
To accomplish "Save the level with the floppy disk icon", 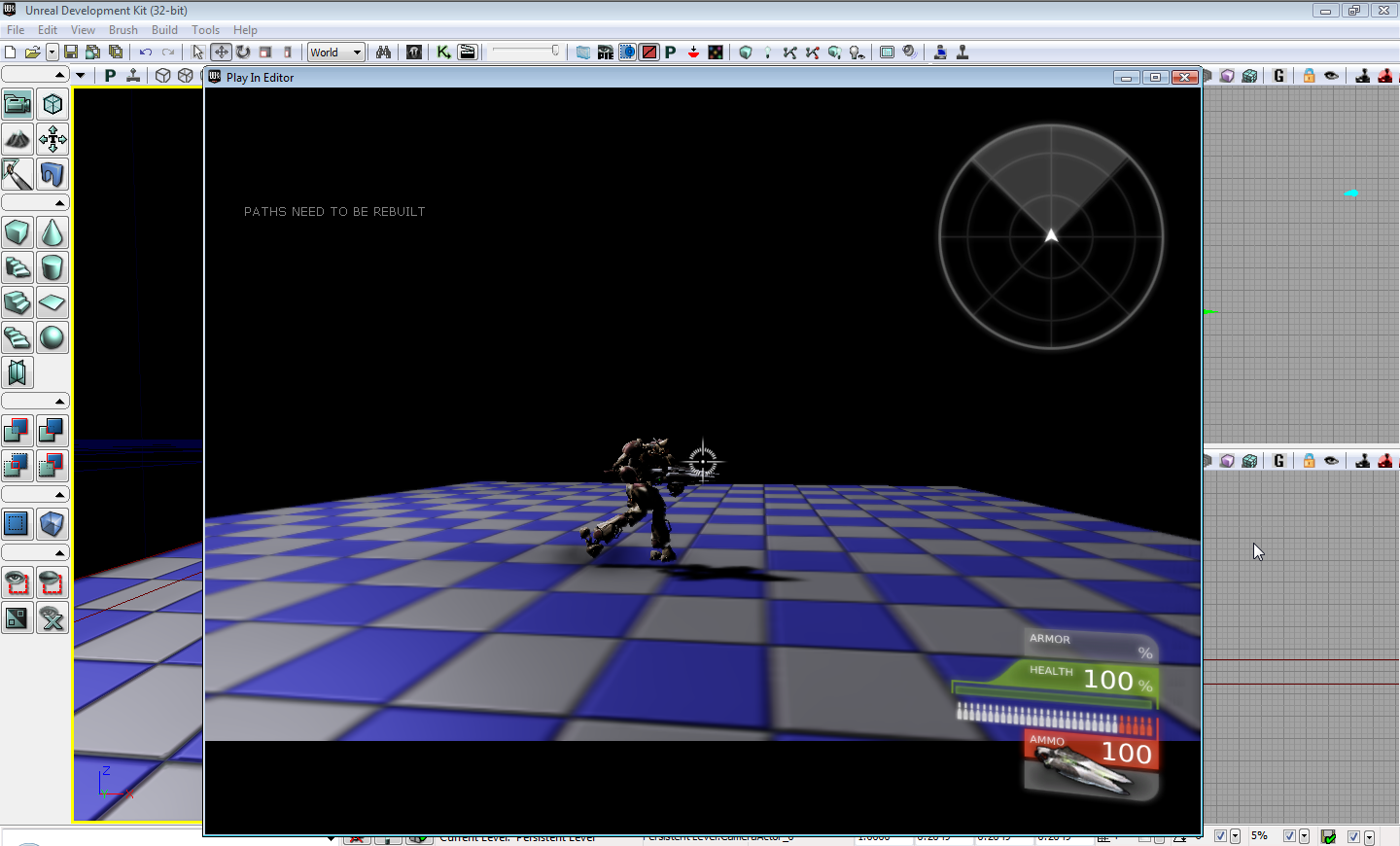I will tap(71, 53).
